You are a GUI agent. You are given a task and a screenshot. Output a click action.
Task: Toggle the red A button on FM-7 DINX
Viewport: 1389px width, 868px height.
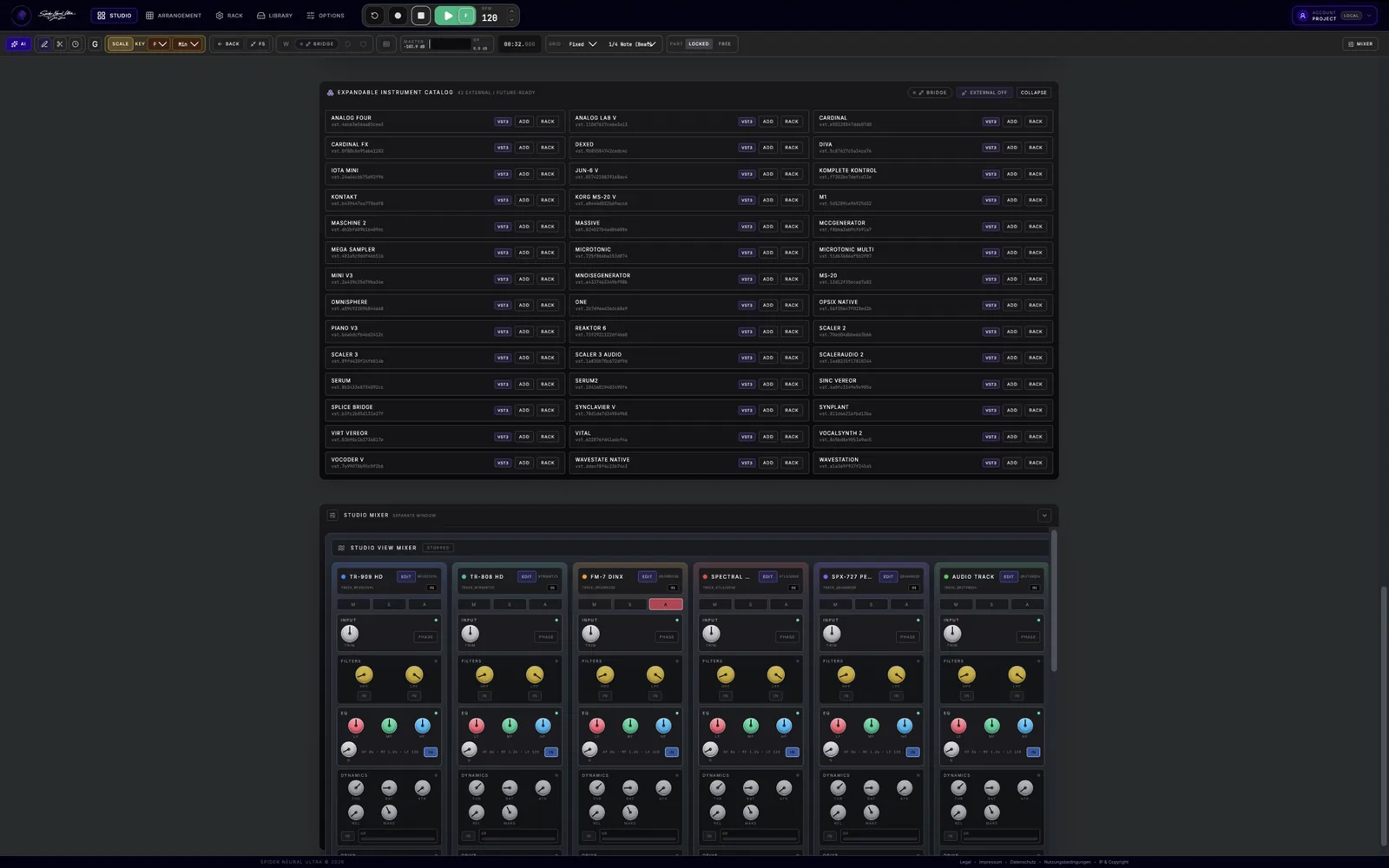click(x=666, y=604)
